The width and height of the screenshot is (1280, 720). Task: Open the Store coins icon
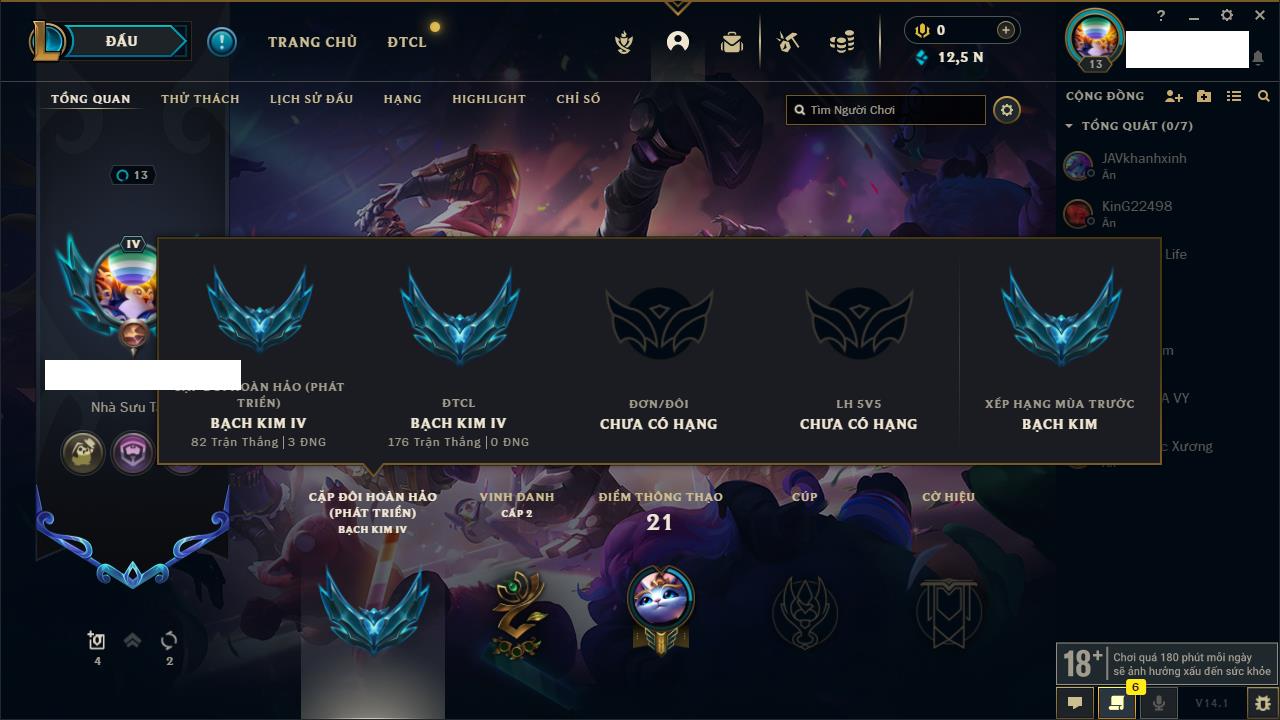click(x=842, y=42)
